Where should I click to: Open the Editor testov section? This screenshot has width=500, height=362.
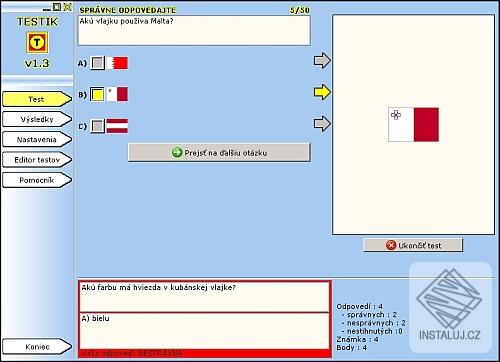pyautogui.click(x=37, y=160)
